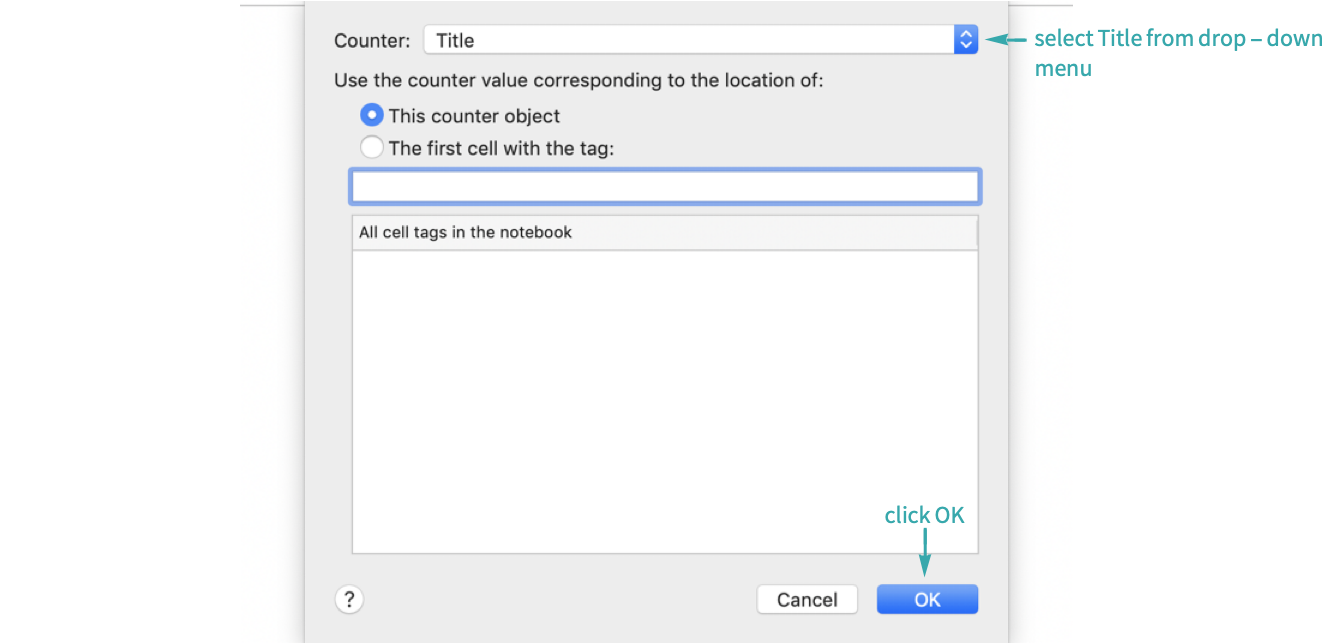The image size is (1340, 644).
Task: Click the "click OK" annotation text
Action: [924, 515]
